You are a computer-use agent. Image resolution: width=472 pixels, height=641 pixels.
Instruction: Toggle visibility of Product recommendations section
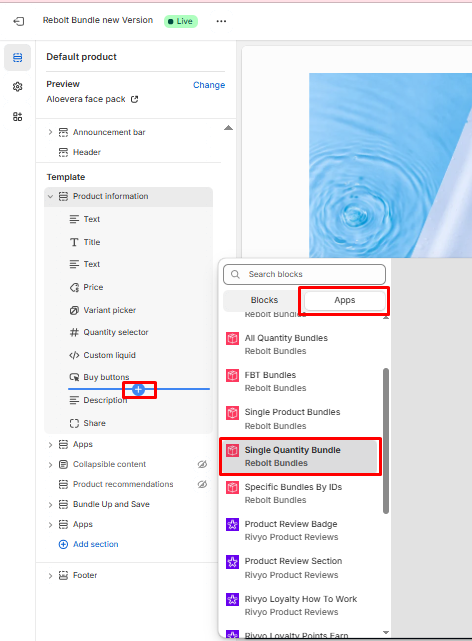point(202,484)
